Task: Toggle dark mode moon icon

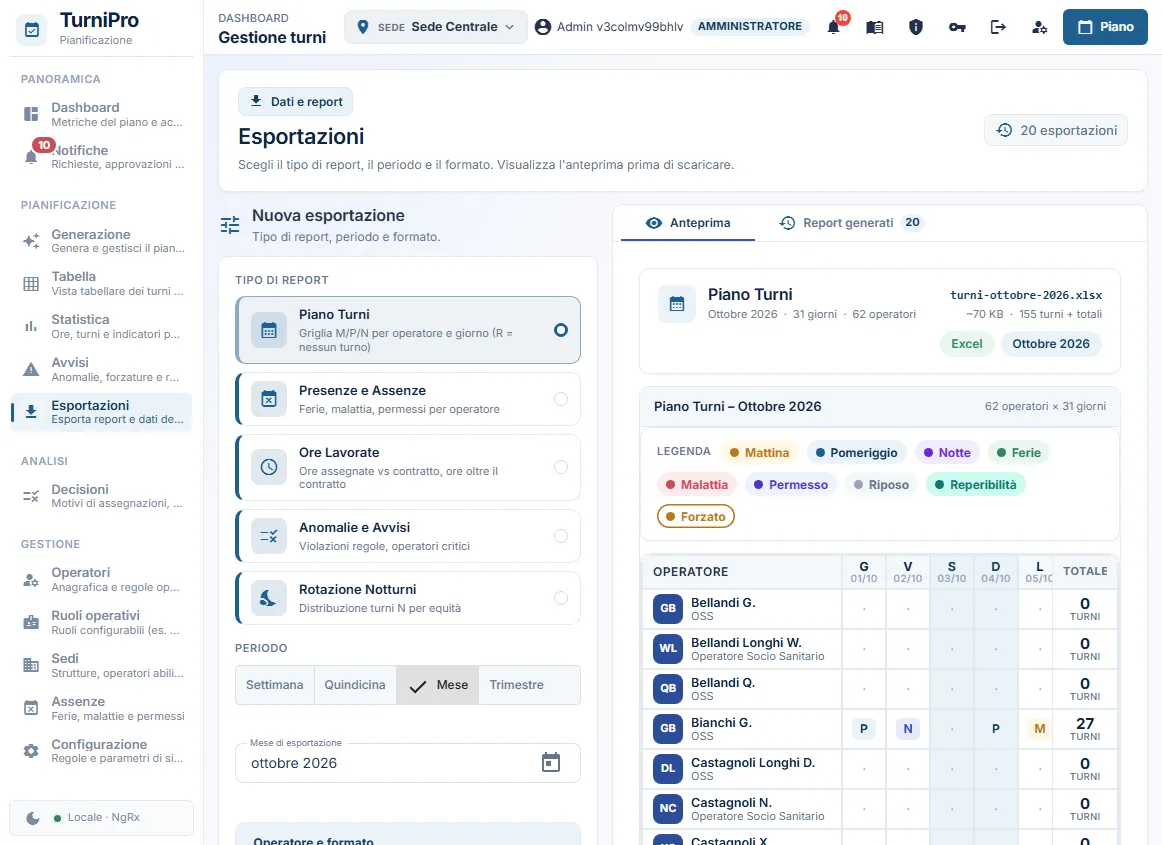Action: point(33,818)
